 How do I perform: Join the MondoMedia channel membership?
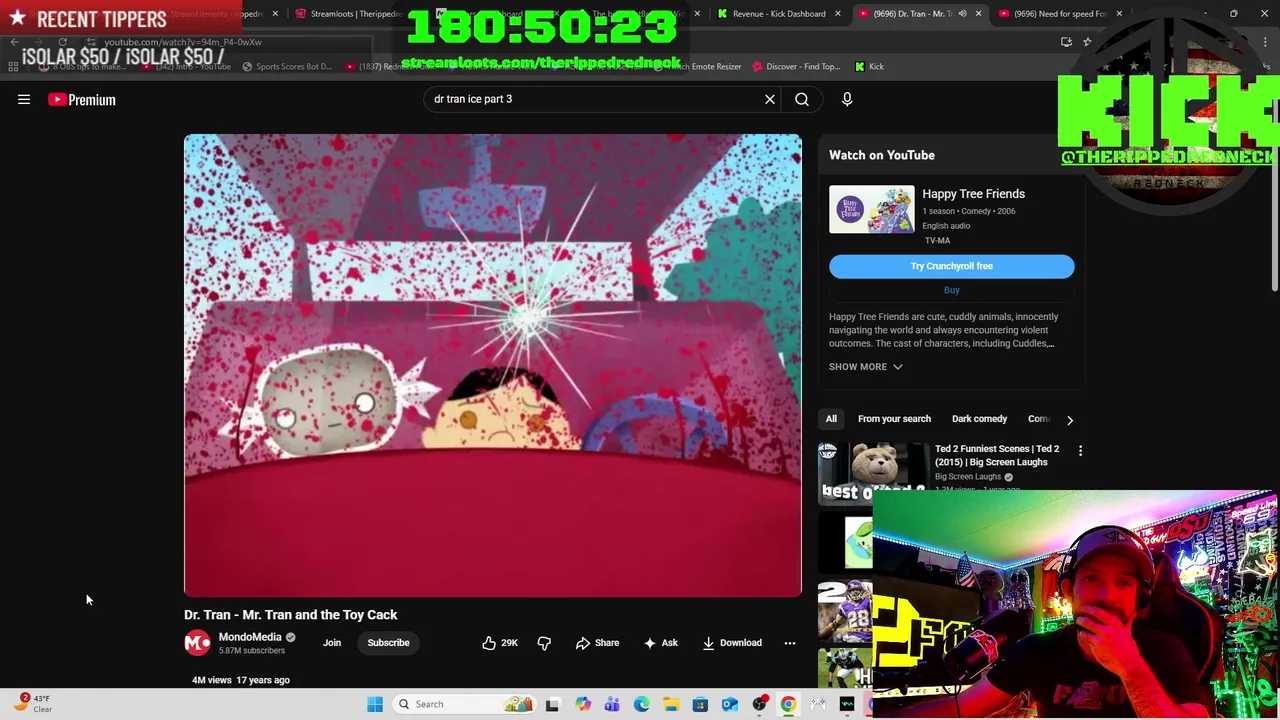(x=332, y=643)
